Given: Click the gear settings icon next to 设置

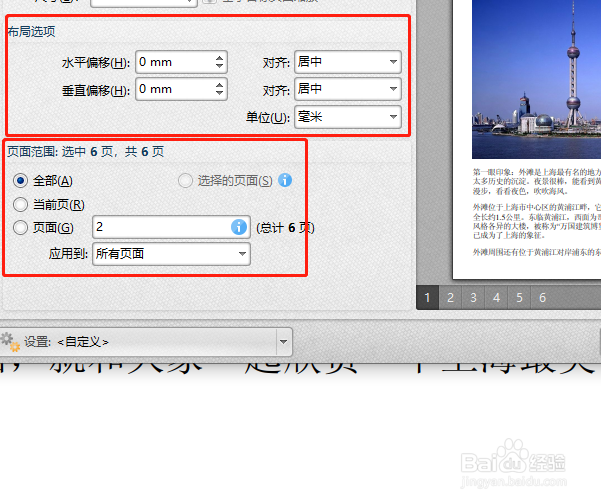Looking at the screenshot, I should (10, 342).
